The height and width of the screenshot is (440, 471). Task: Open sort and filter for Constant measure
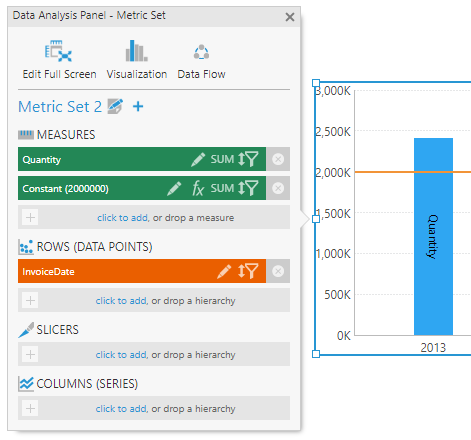[248, 188]
